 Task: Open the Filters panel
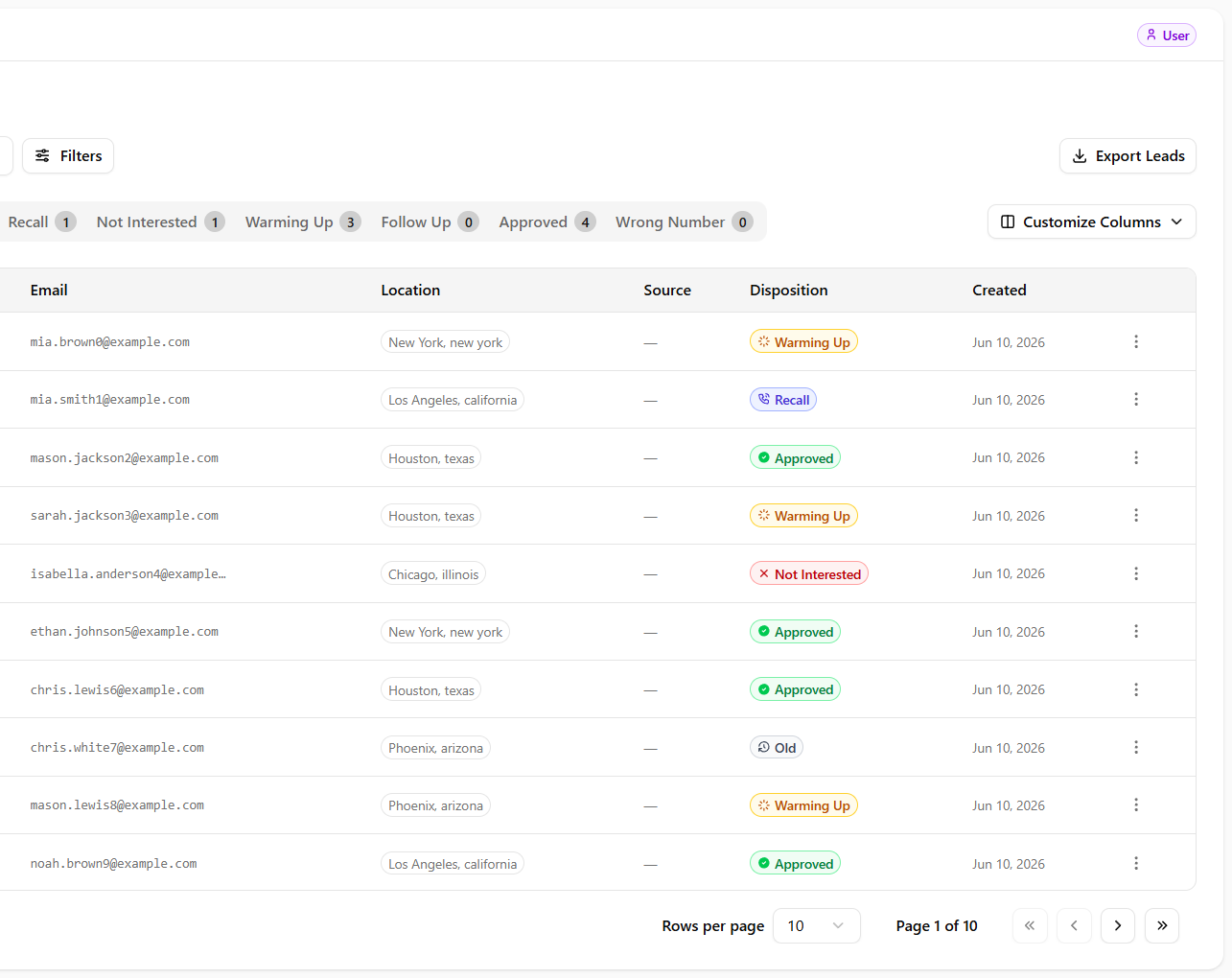click(68, 155)
